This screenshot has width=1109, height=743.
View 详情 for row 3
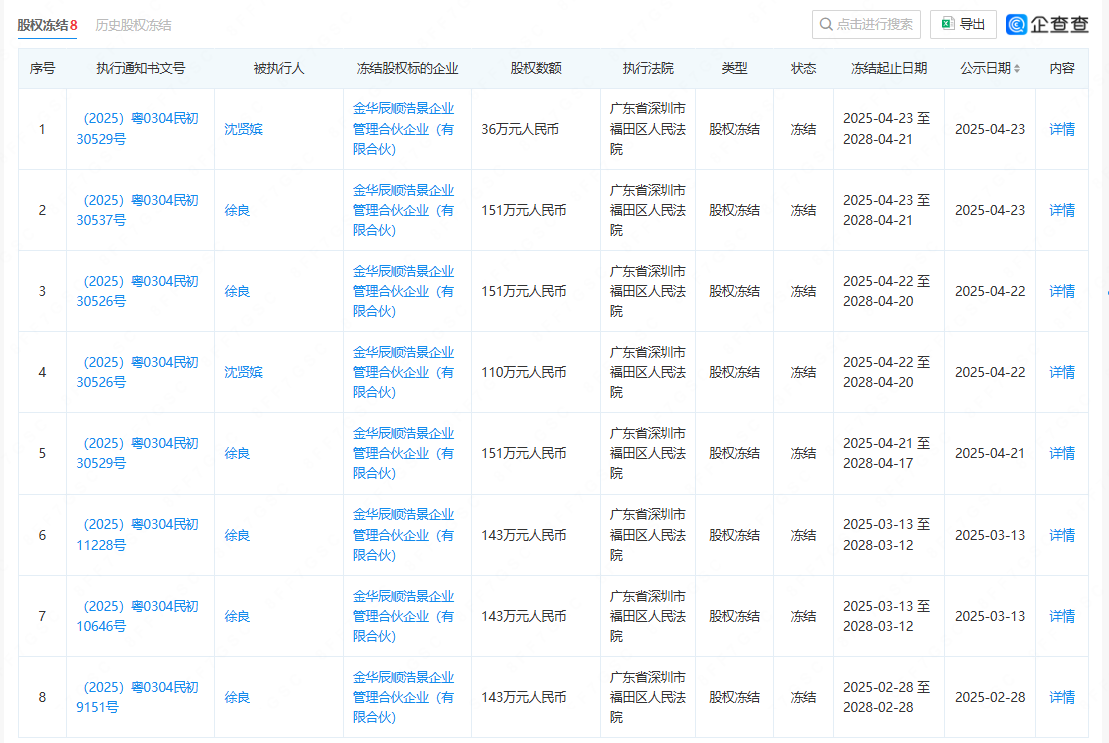click(1062, 291)
